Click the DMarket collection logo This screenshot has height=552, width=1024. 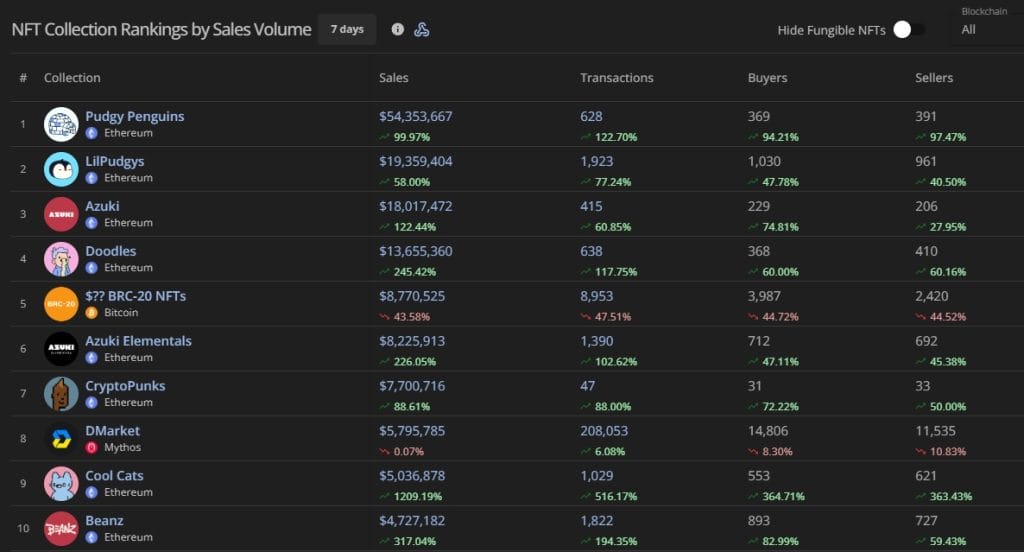(61, 439)
